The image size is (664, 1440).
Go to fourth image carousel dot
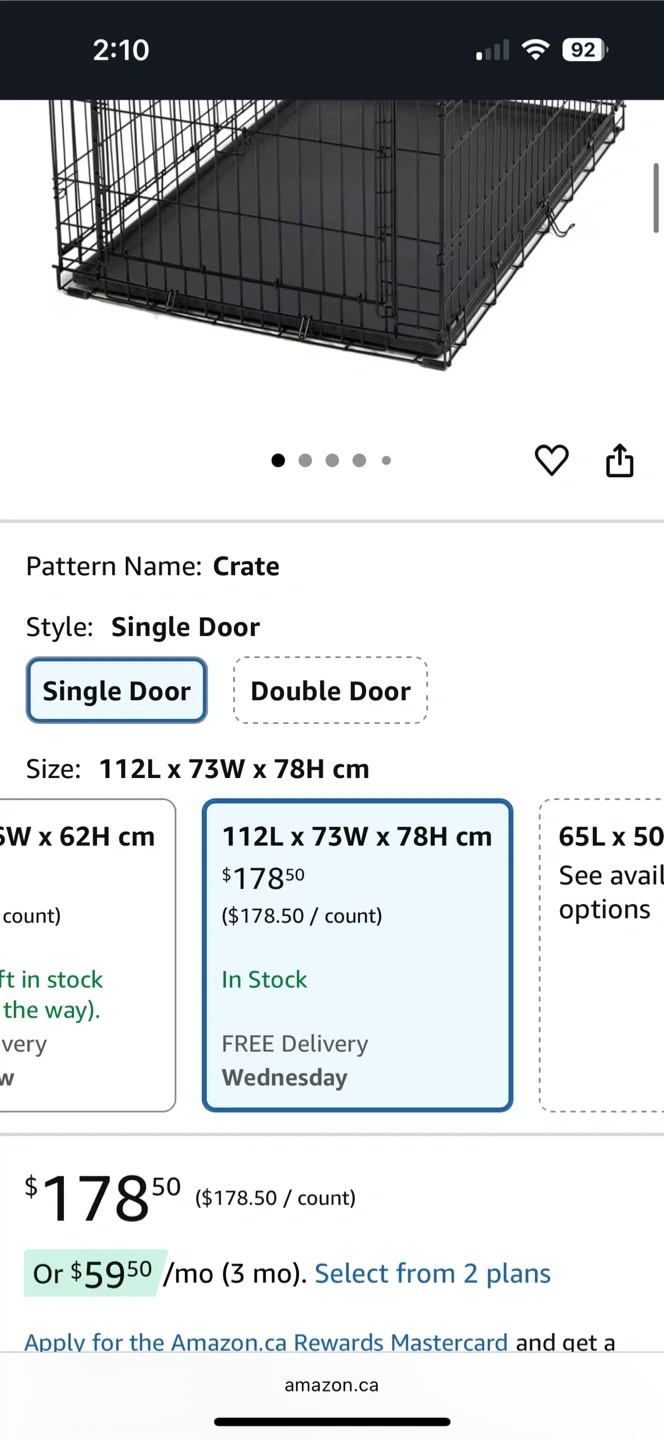click(359, 460)
